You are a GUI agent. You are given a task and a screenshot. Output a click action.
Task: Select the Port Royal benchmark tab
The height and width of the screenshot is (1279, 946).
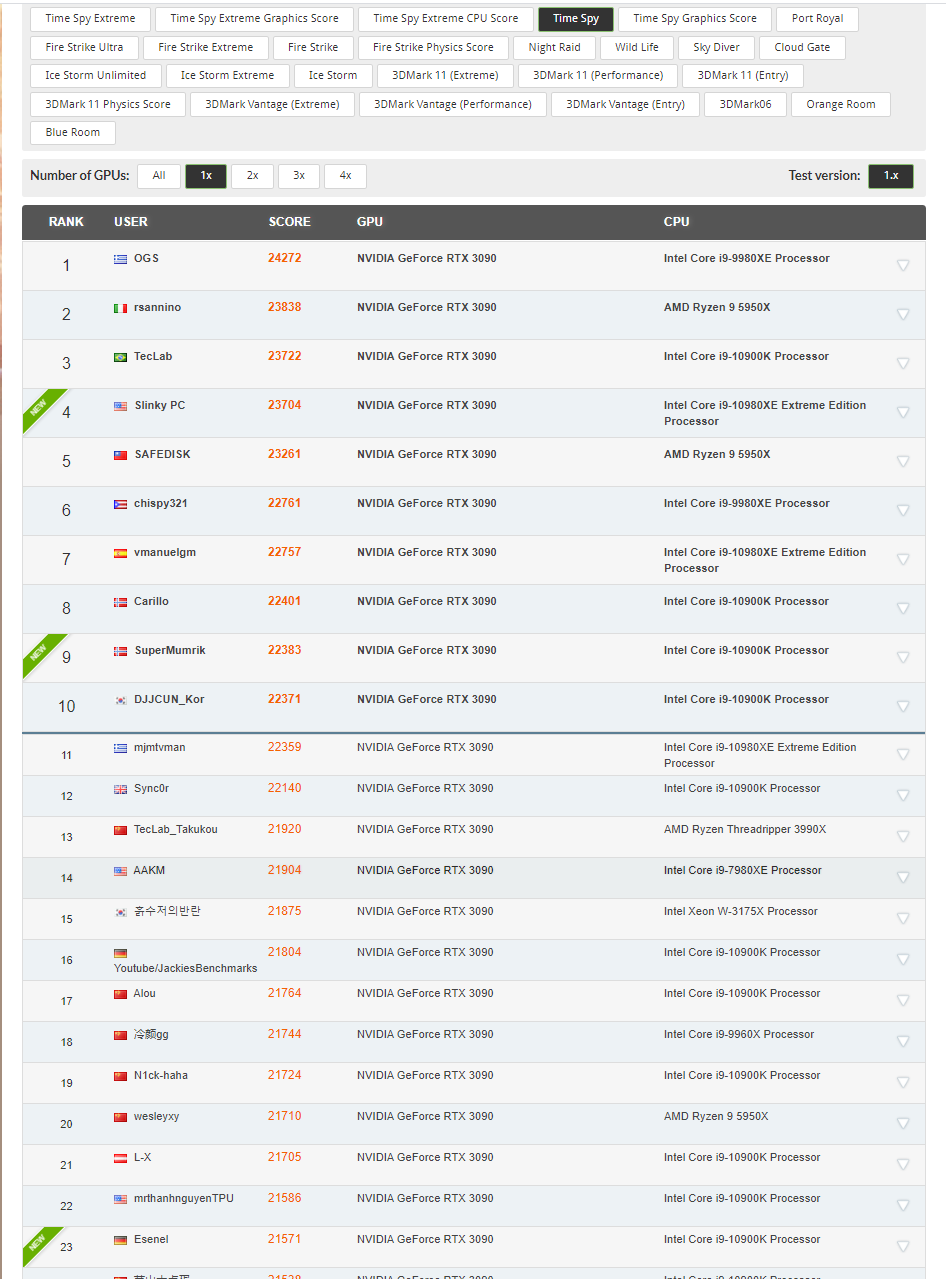(x=817, y=19)
